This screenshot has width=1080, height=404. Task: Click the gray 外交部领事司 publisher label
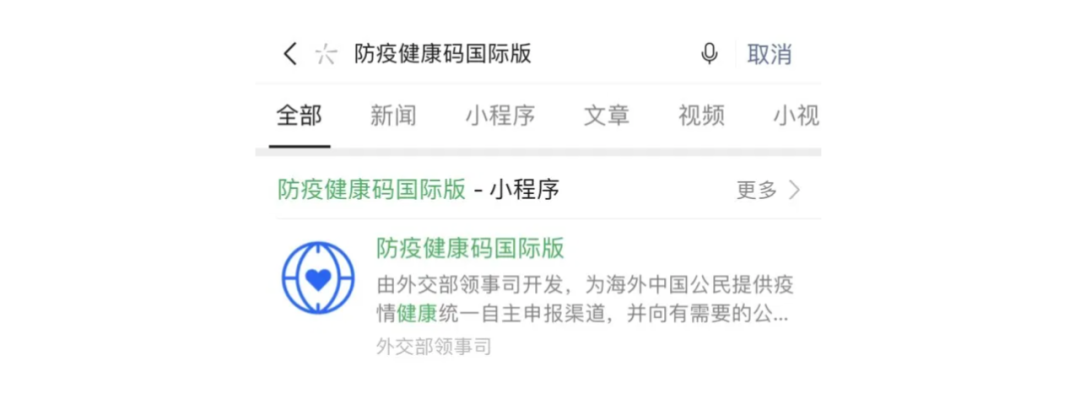(434, 346)
